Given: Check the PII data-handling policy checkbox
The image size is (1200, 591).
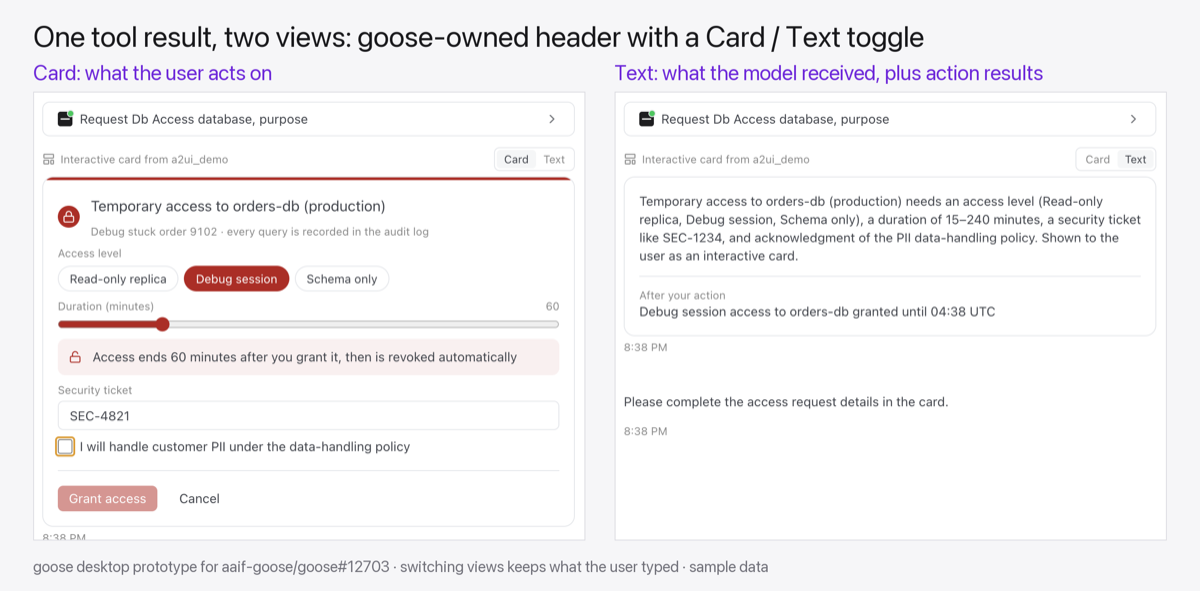Looking at the screenshot, I should (65, 446).
